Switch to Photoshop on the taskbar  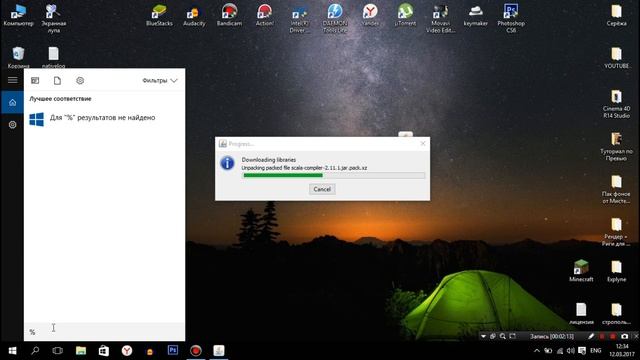point(173,350)
